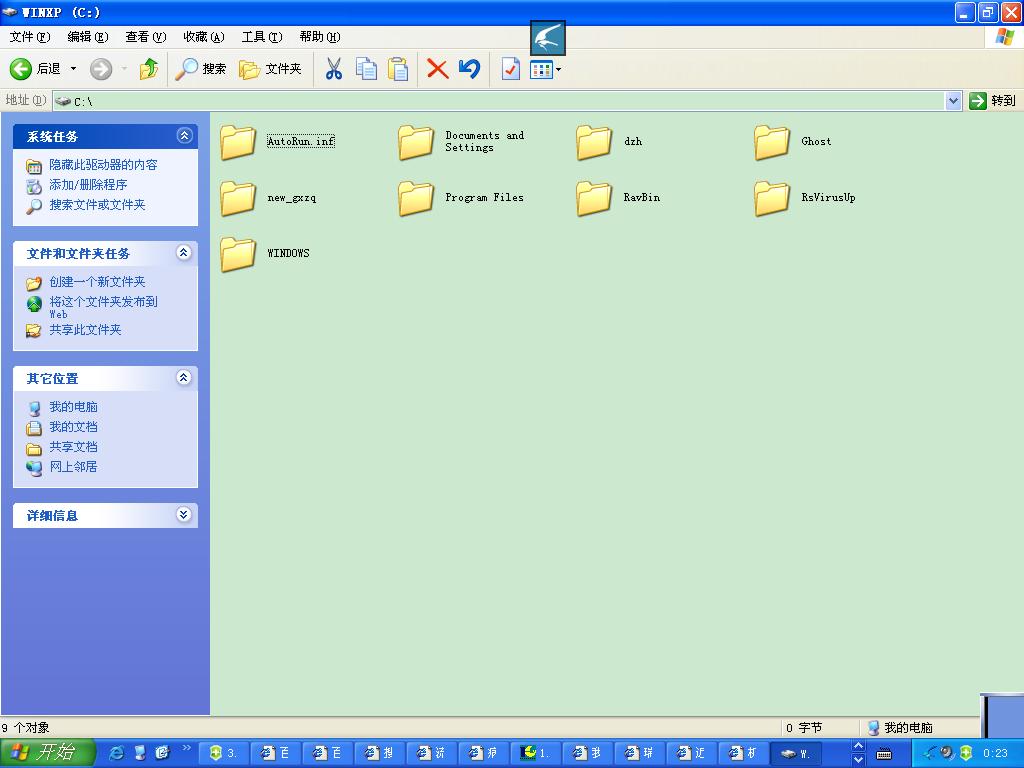The height and width of the screenshot is (768, 1024).
Task: Open the Search pane (搜索)
Action: pyautogui.click(x=200, y=69)
